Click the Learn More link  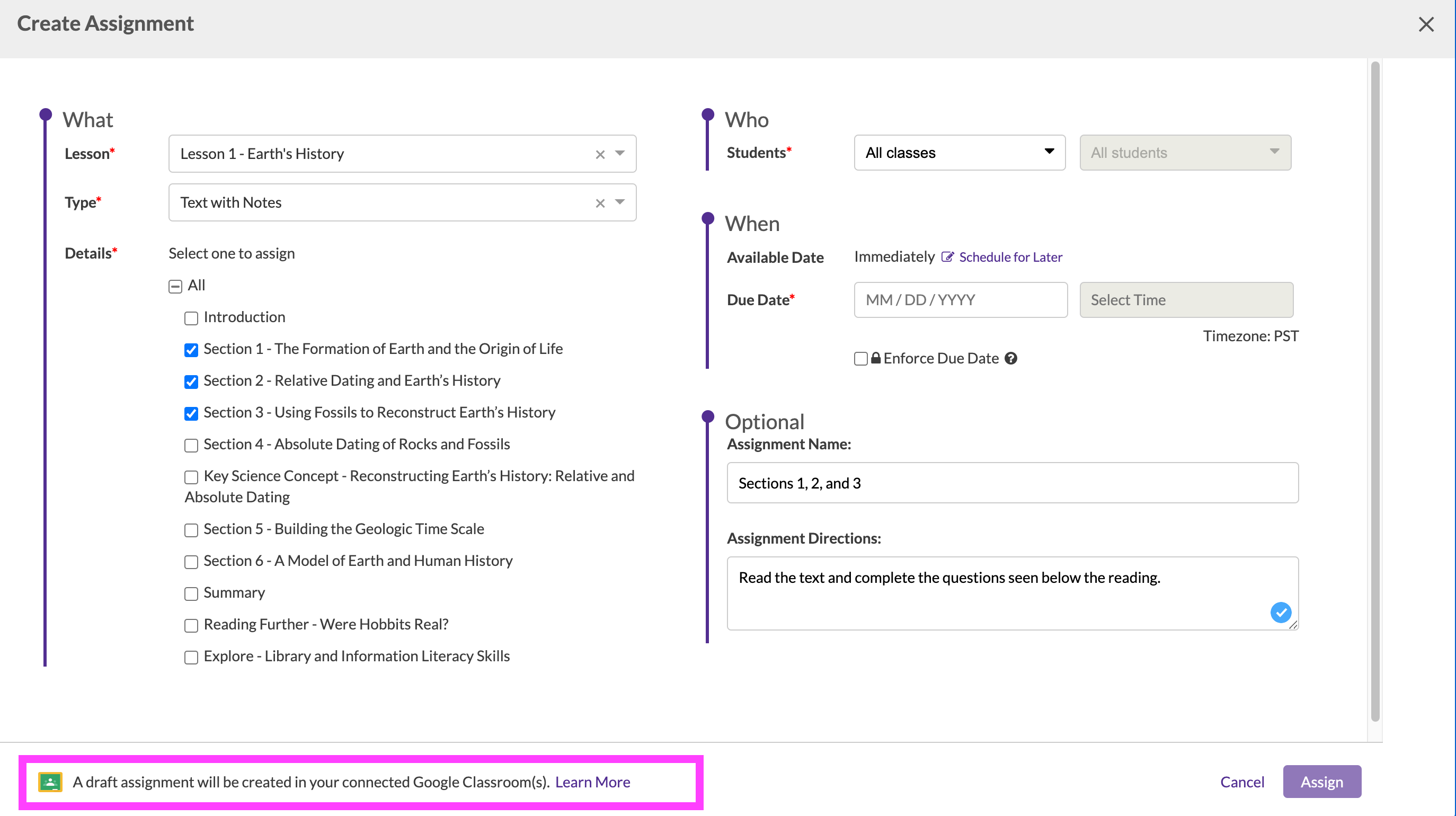(592, 782)
